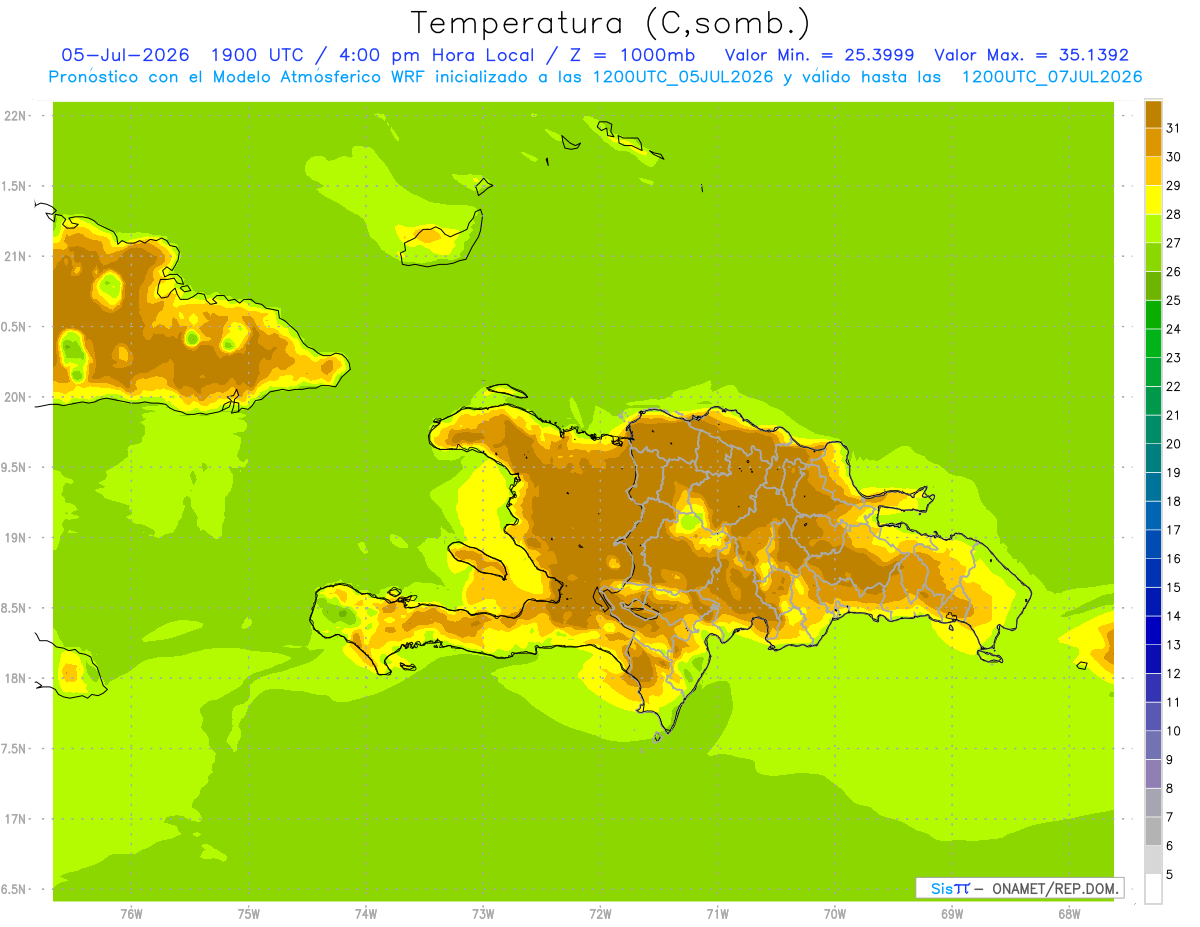1200x927 pixels.
Task: Click the legend value '20'
Action: tap(1173, 444)
